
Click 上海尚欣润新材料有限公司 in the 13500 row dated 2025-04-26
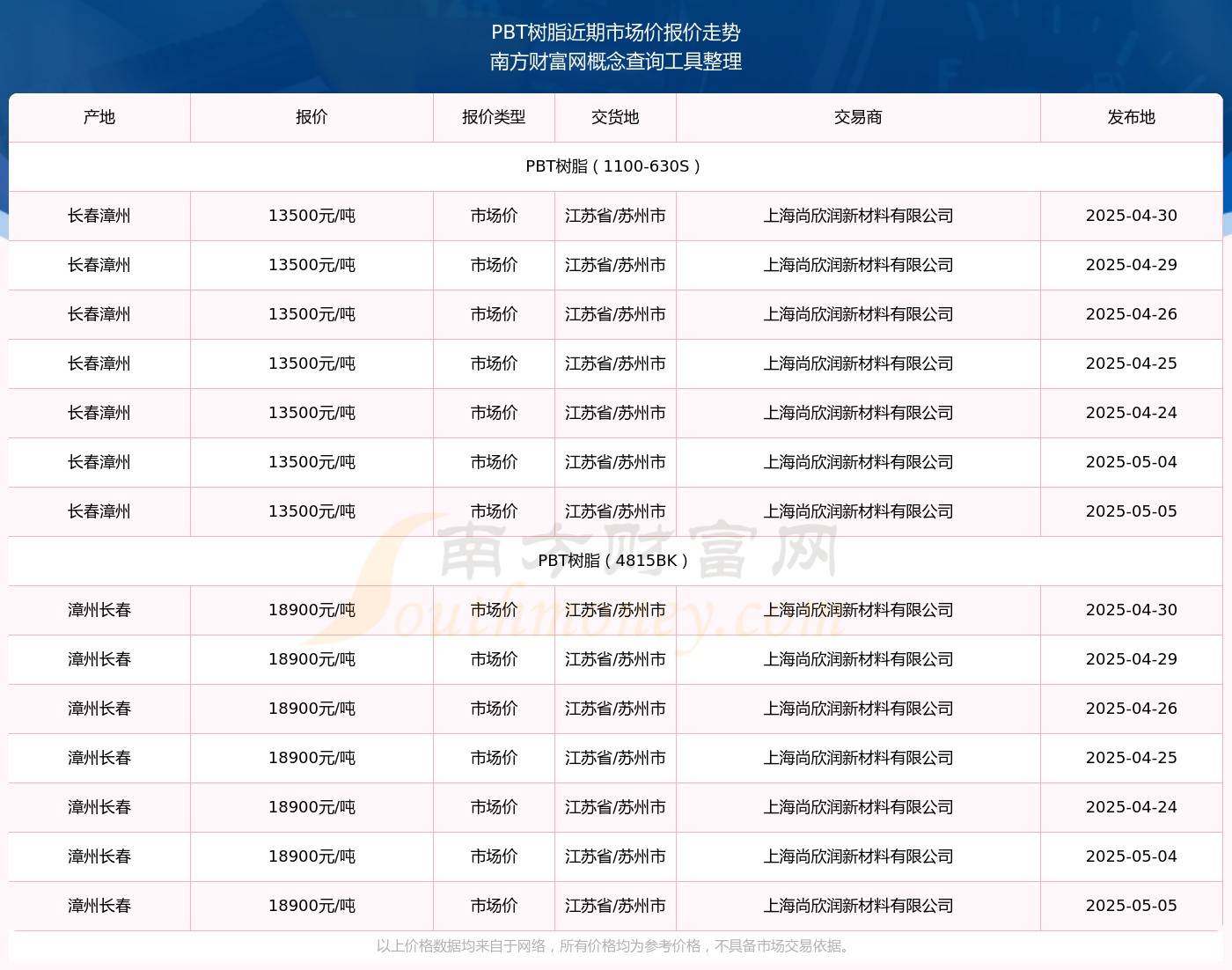click(x=858, y=314)
